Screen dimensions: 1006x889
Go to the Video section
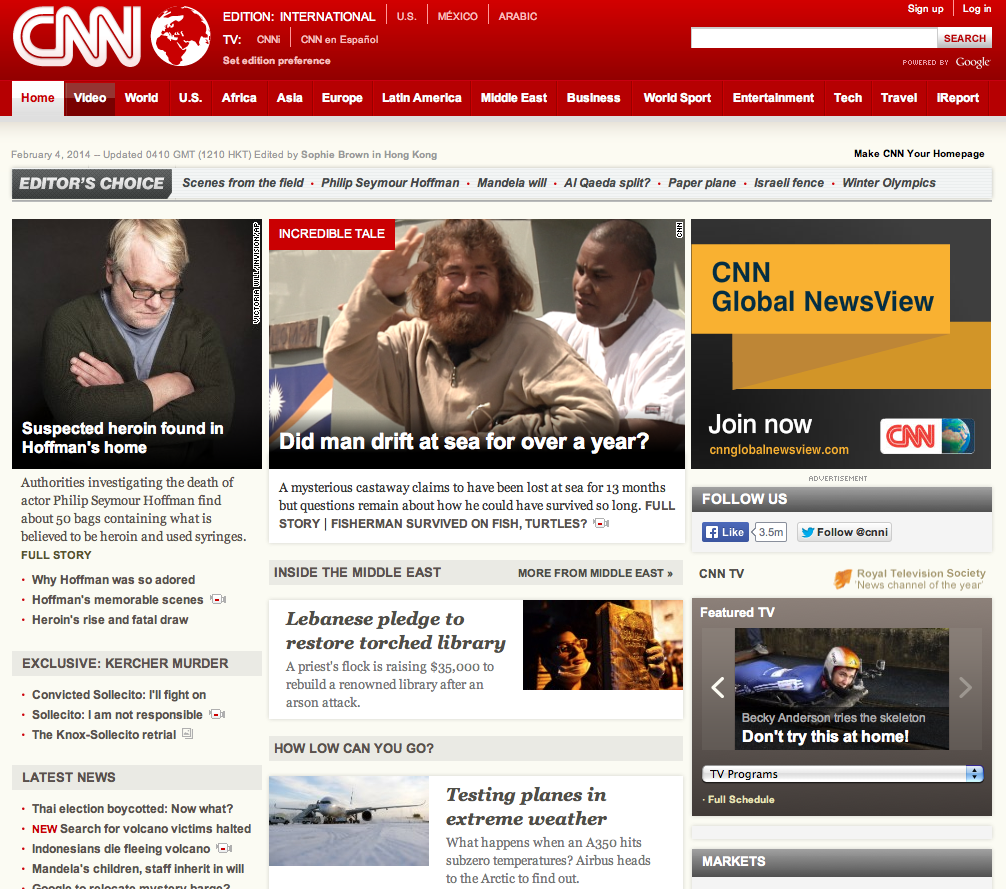[90, 98]
